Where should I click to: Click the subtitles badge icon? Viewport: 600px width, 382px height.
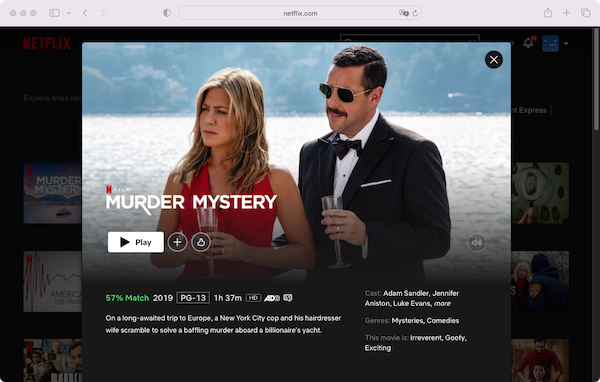(x=288, y=298)
